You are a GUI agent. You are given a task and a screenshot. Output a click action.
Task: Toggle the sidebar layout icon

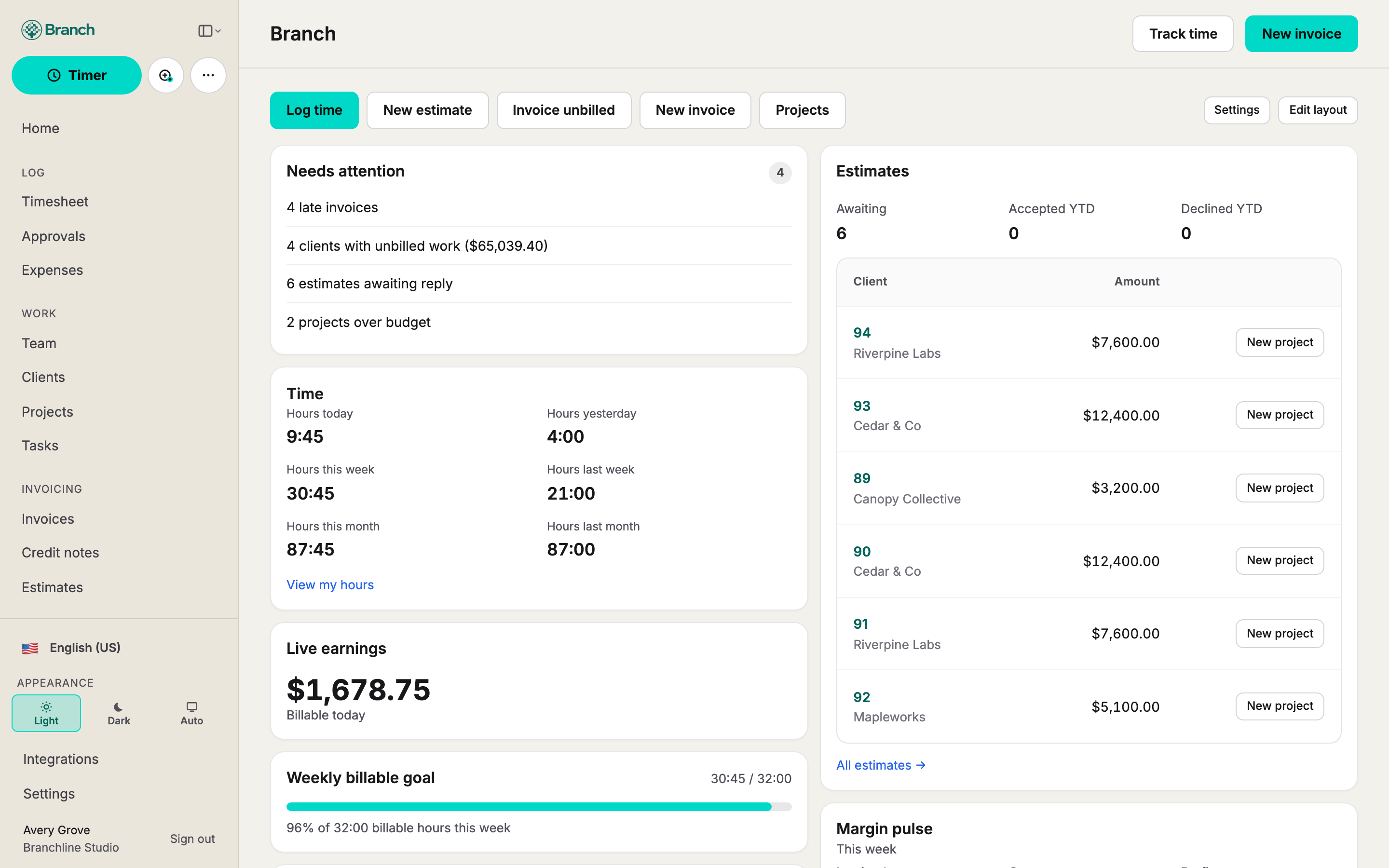pyautogui.click(x=209, y=30)
